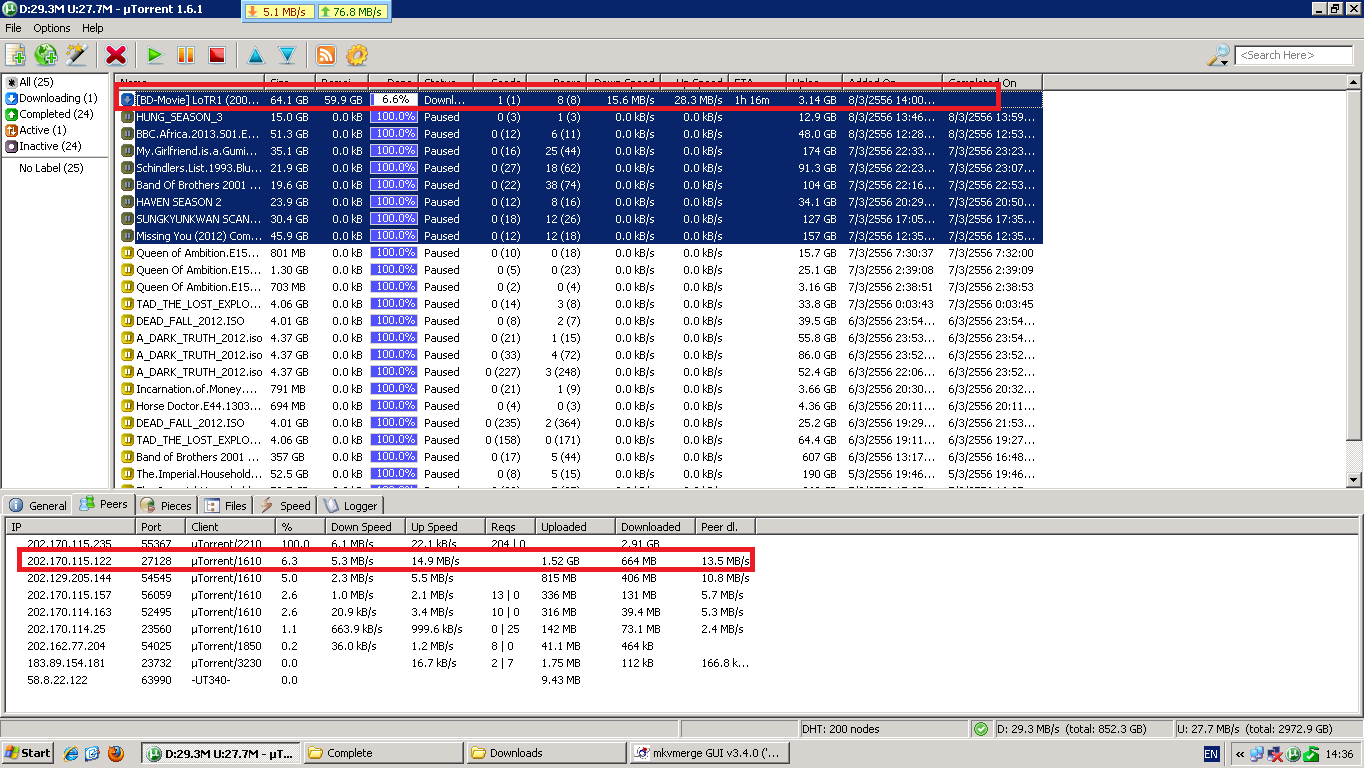Sort torrents by the Seeds column header
This screenshot has height=768, width=1364.
pyautogui.click(x=501, y=82)
